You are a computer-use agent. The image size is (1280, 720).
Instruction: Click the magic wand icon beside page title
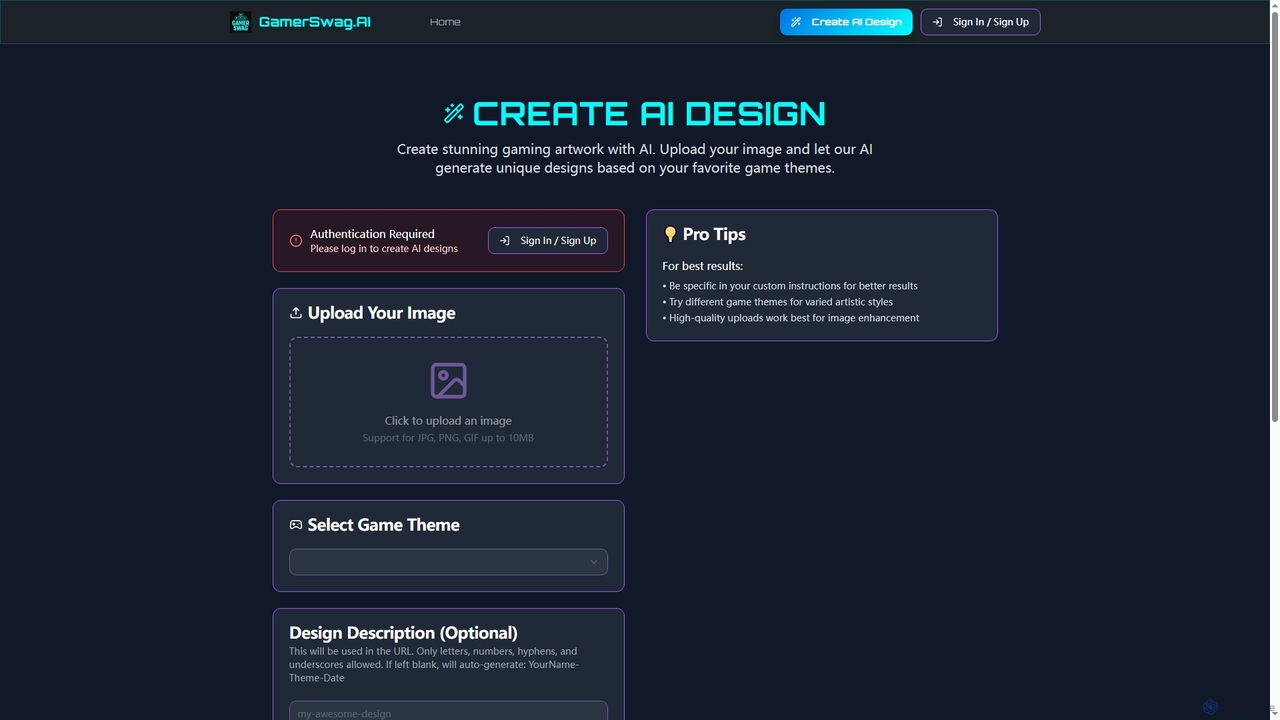click(454, 113)
